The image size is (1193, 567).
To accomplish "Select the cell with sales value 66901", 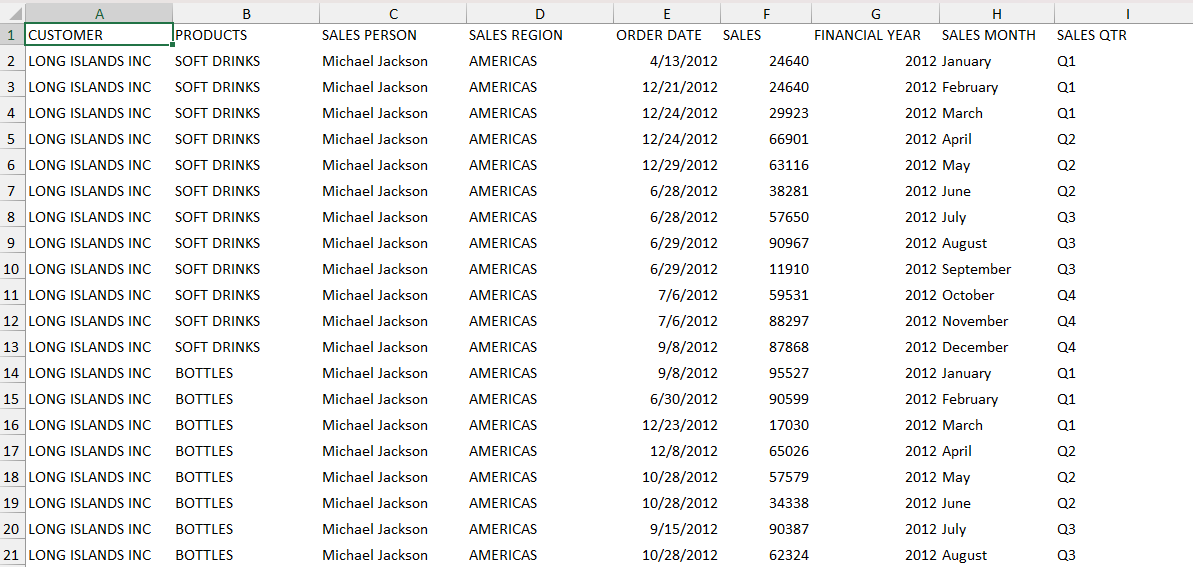I will [765, 139].
